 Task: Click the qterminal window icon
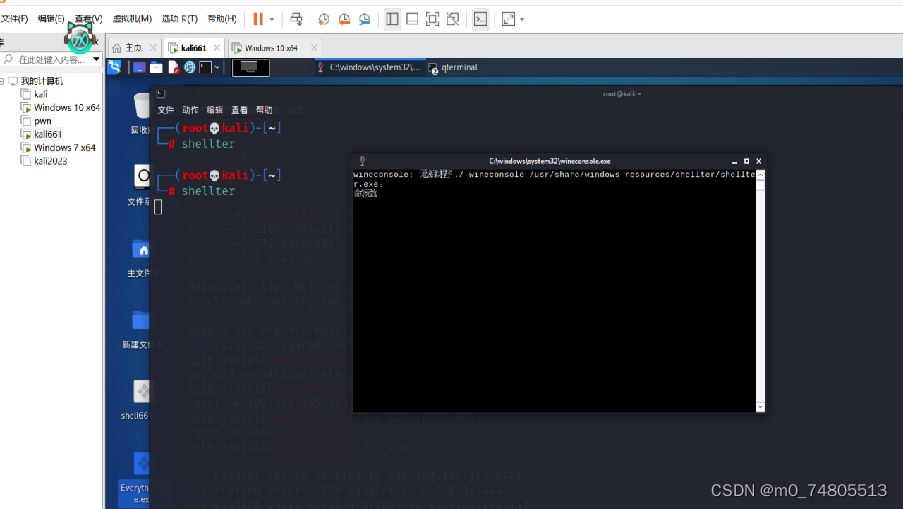[x=161, y=94]
